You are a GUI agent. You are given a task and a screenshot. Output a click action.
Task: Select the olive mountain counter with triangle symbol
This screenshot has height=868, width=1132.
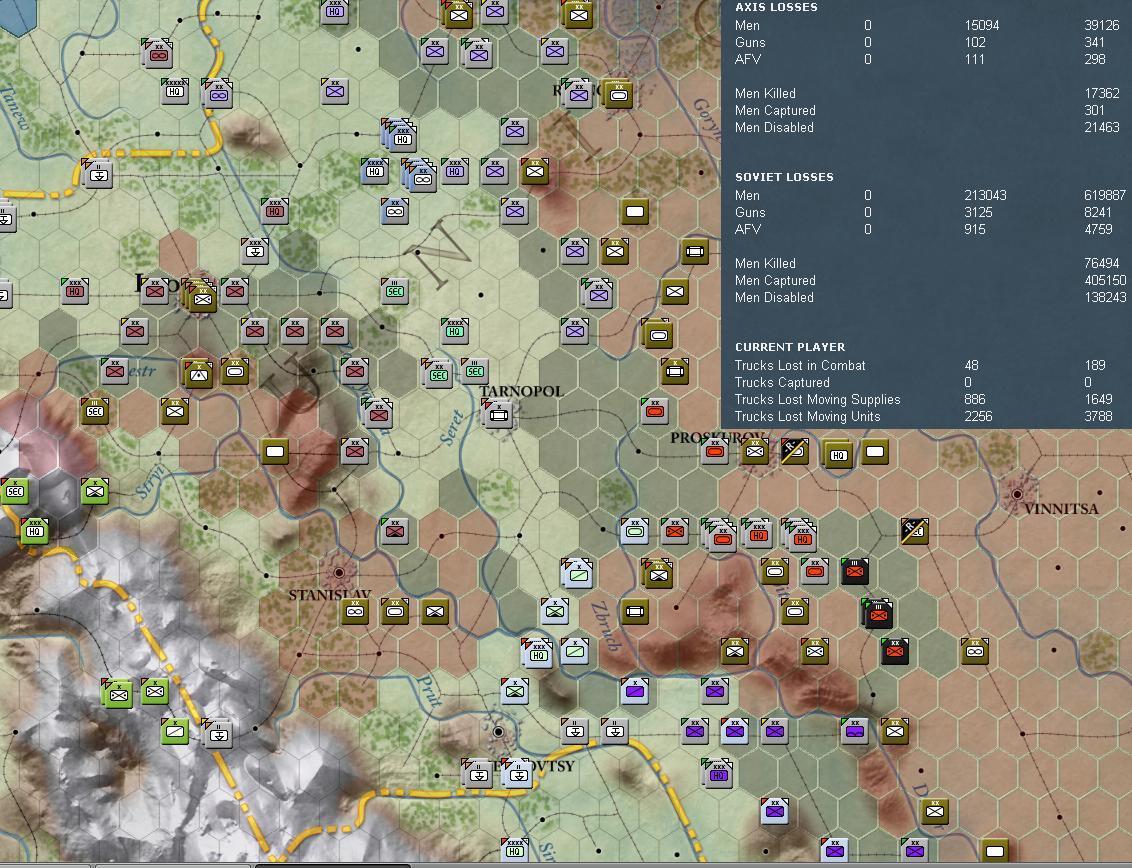pos(197,373)
